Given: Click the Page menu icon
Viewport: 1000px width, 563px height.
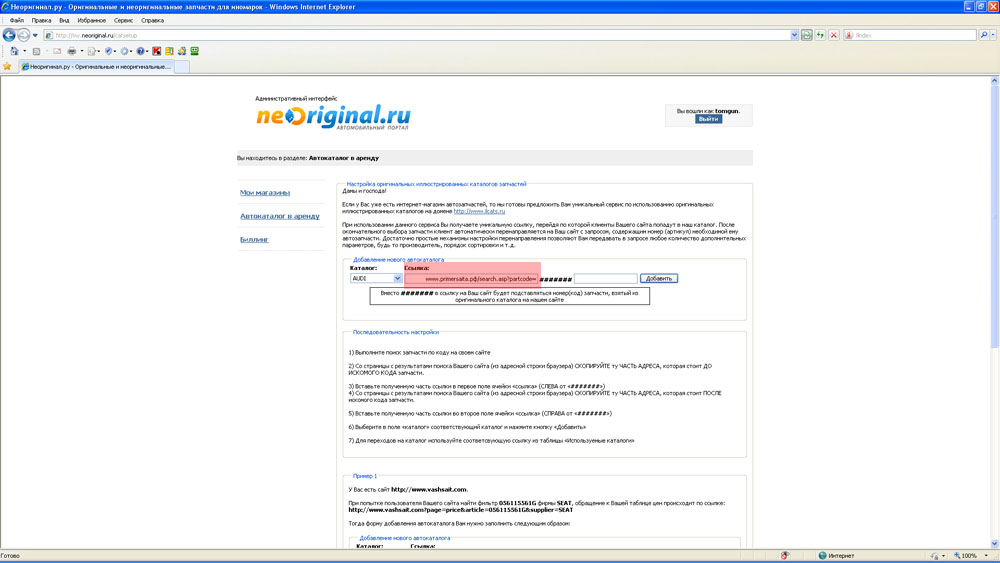Looking at the screenshot, I should click(x=92, y=51).
